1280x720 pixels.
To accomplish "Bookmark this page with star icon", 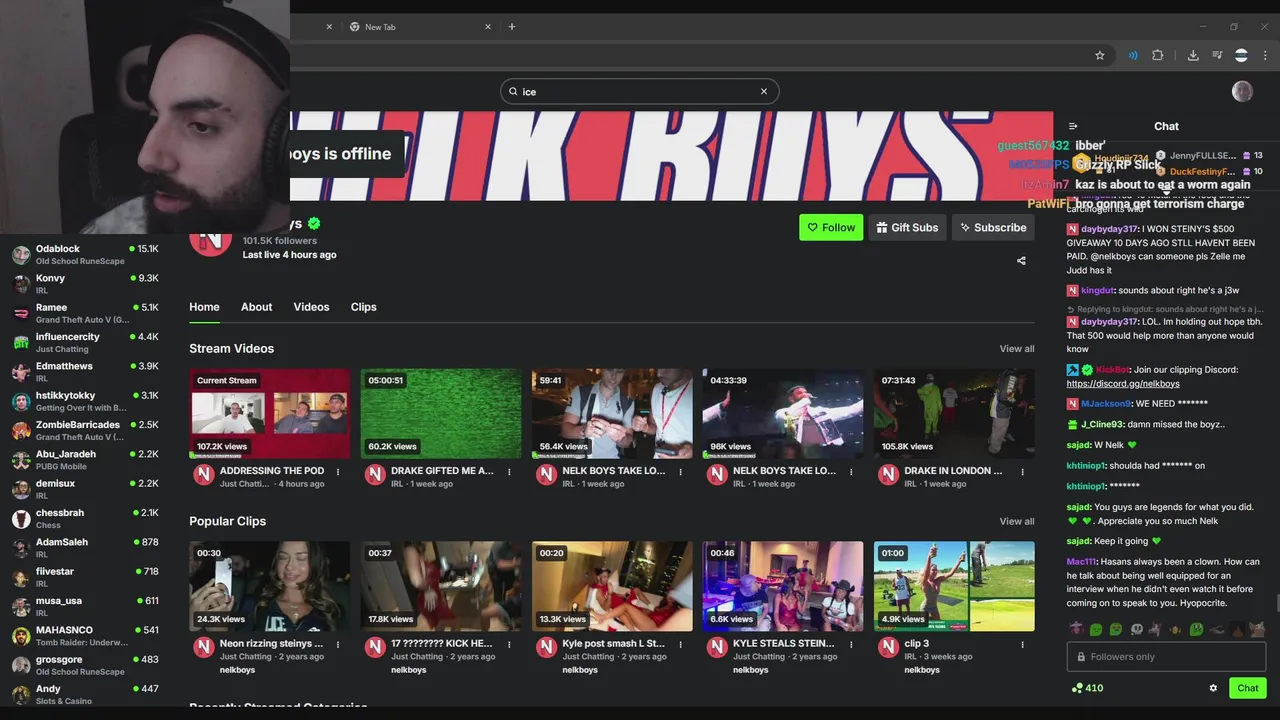I will [x=1100, y=55].
